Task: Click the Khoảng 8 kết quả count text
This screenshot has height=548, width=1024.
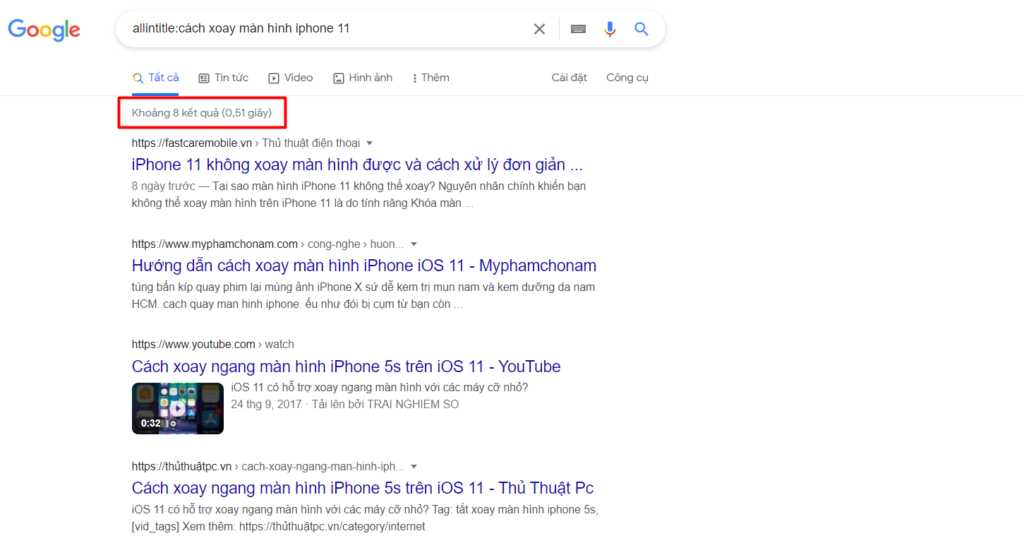Action: [x=202, y=113]
